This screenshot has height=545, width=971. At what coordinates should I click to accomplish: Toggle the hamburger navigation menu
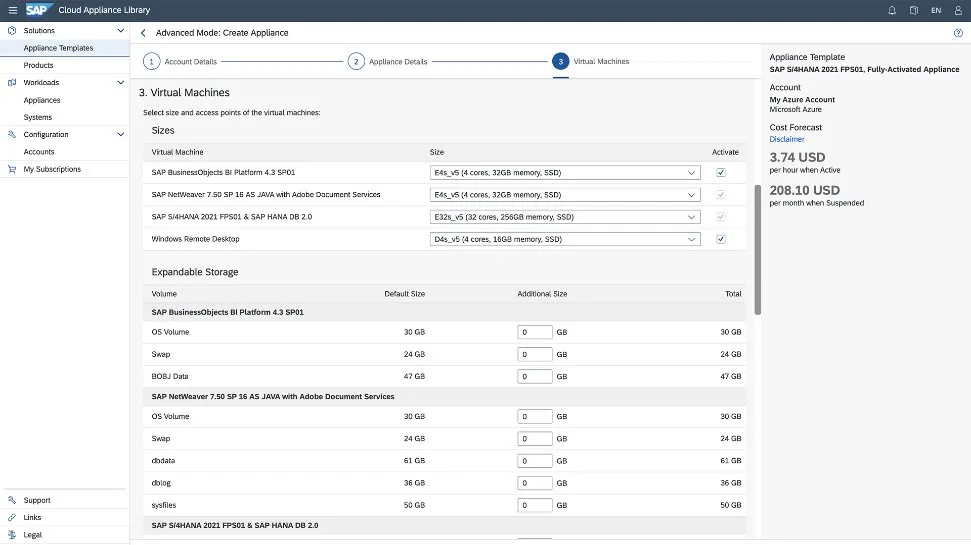(x=12, y=10)
